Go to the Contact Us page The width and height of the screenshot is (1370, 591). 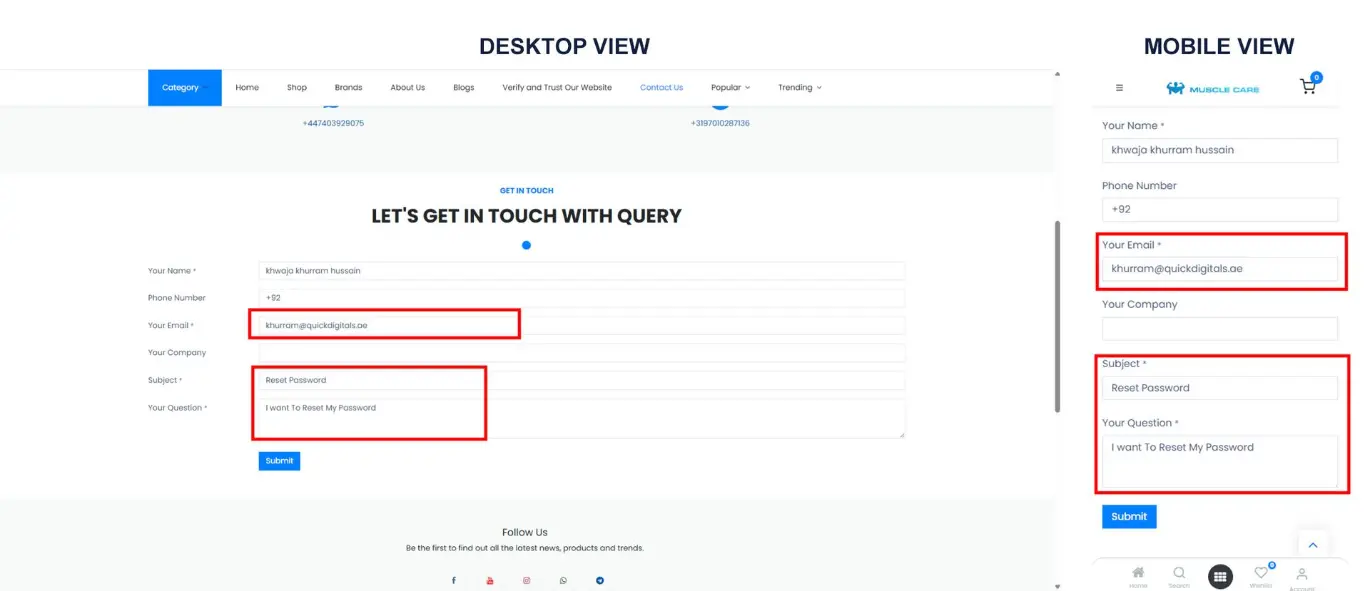tap(661, 88)
